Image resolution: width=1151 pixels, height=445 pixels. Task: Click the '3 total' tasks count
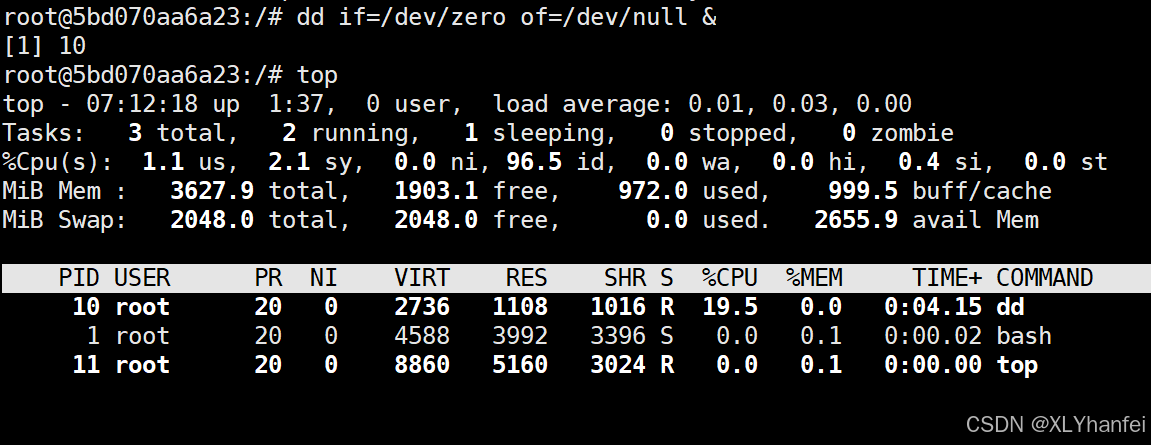[183, 133]
